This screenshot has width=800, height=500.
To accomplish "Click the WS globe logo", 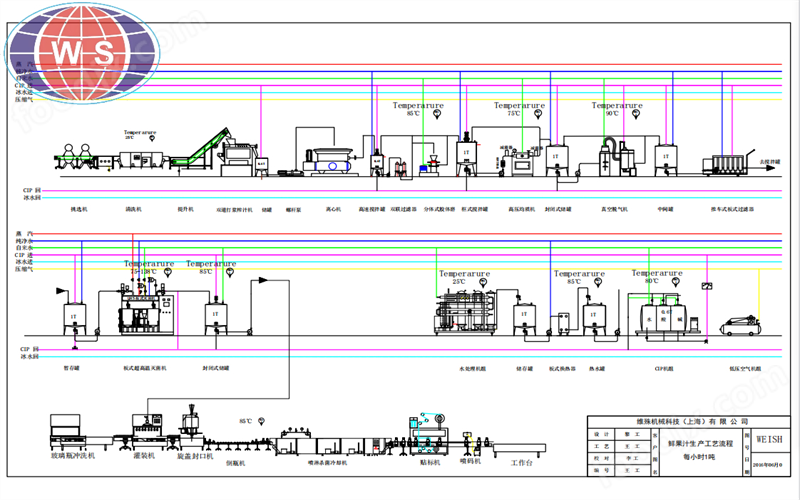I will click(79, 52).
